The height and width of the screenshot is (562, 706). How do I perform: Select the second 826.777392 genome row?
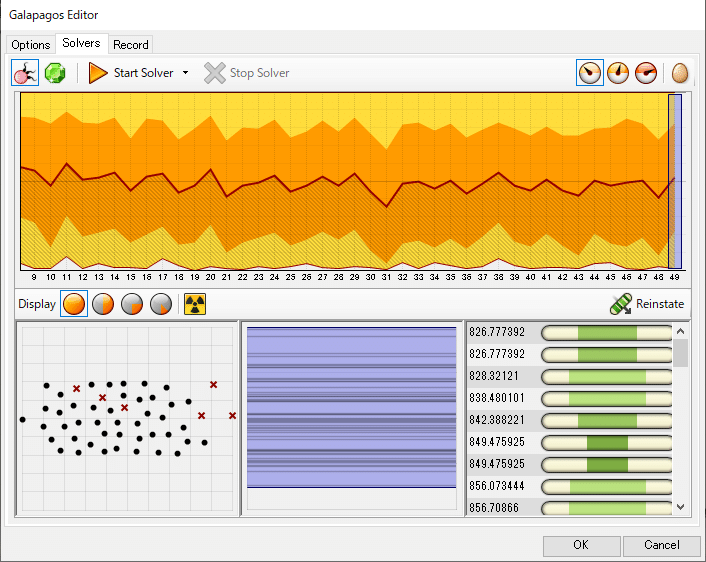click(x=570, y=354)
